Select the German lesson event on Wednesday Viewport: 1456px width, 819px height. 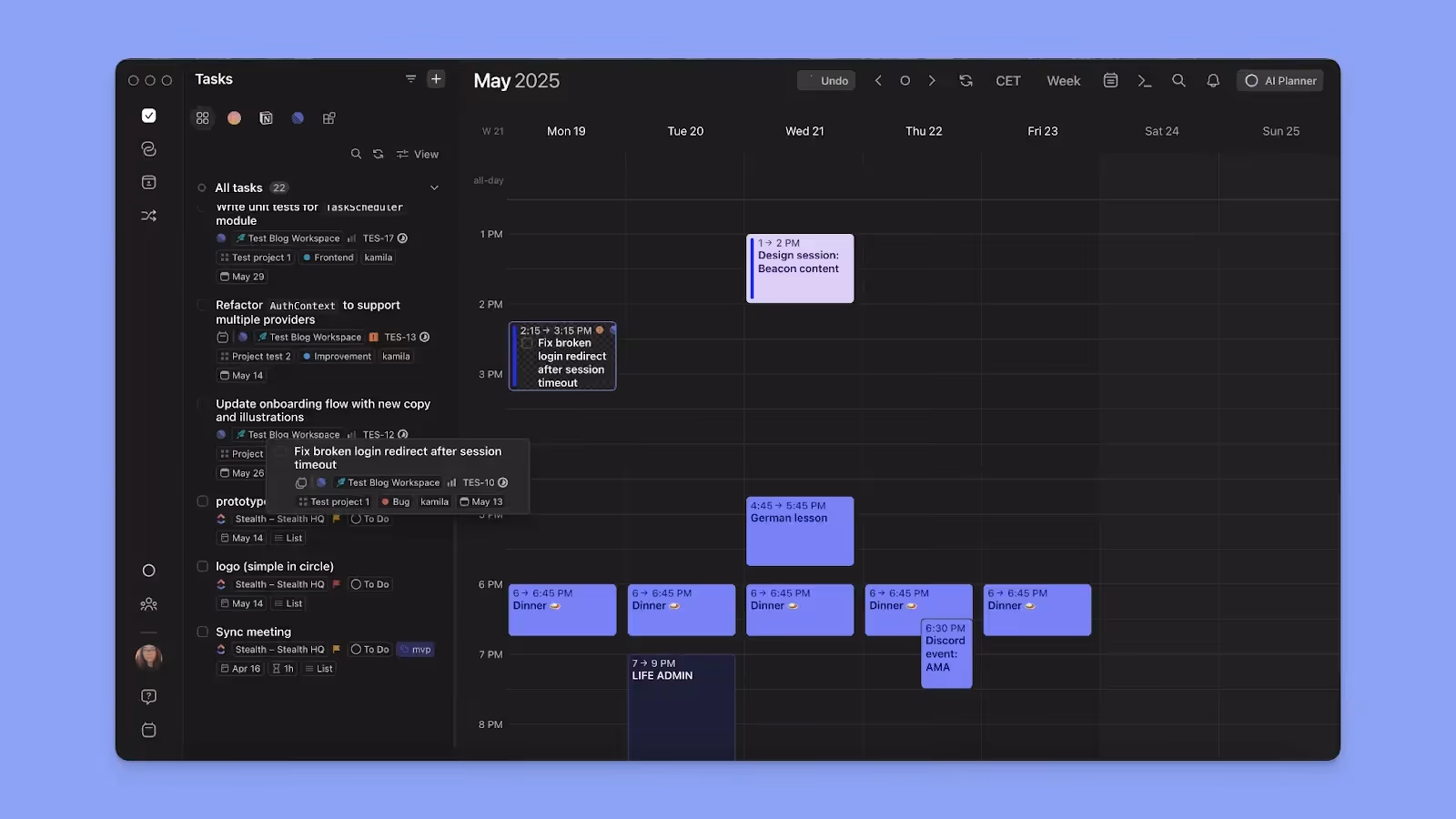[x=799, y=531]
